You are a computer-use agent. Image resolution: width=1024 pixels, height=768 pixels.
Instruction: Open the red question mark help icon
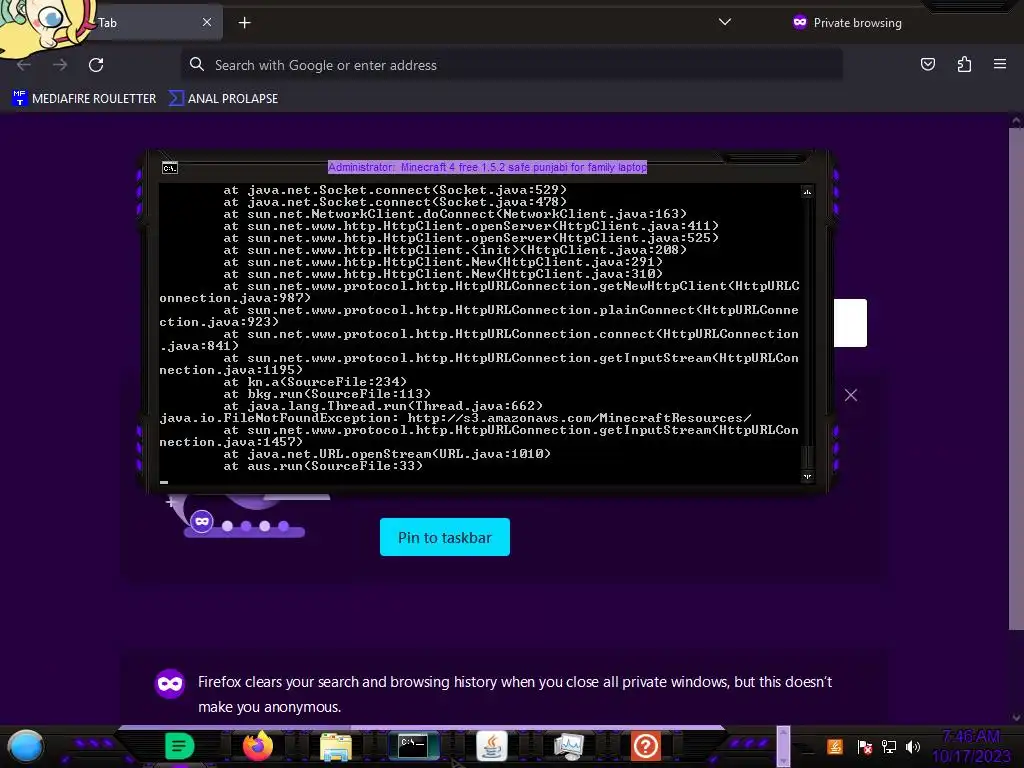coord(646,746)
